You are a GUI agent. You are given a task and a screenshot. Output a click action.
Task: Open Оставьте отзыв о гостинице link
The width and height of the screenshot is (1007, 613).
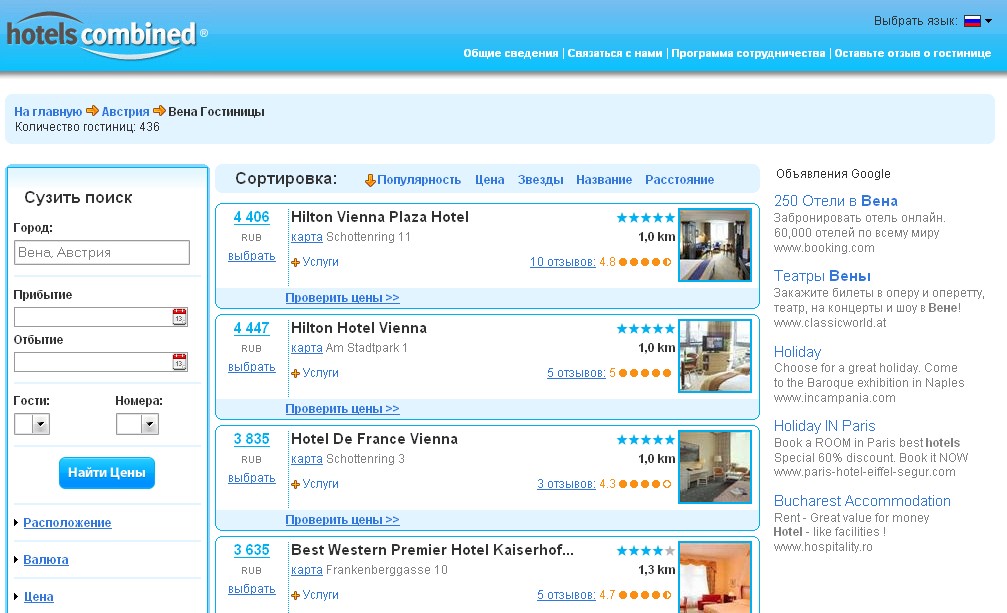click(x=913, y=53)
